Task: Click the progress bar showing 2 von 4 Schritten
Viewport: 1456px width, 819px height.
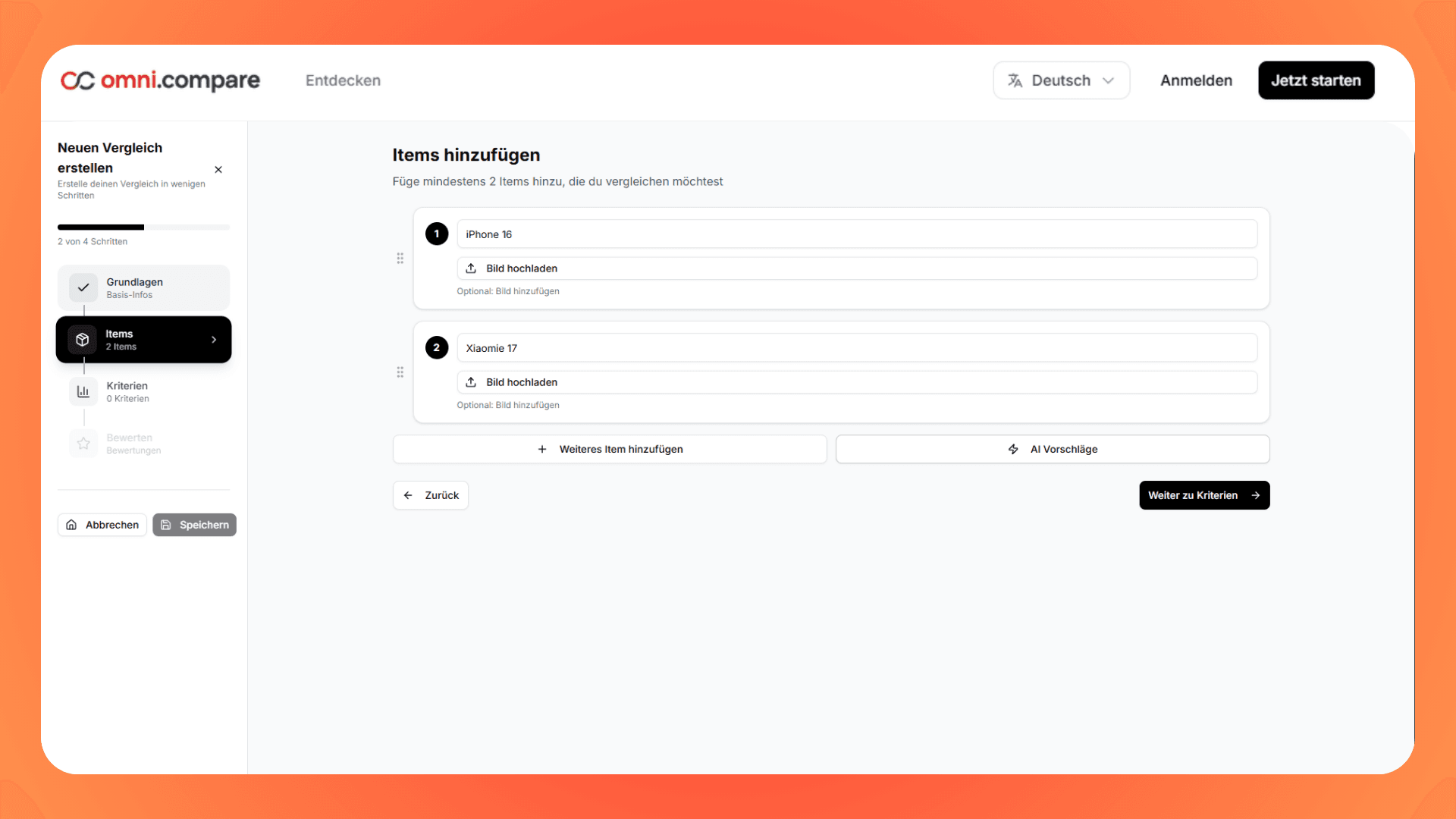Action: click(x=143, y=227)
